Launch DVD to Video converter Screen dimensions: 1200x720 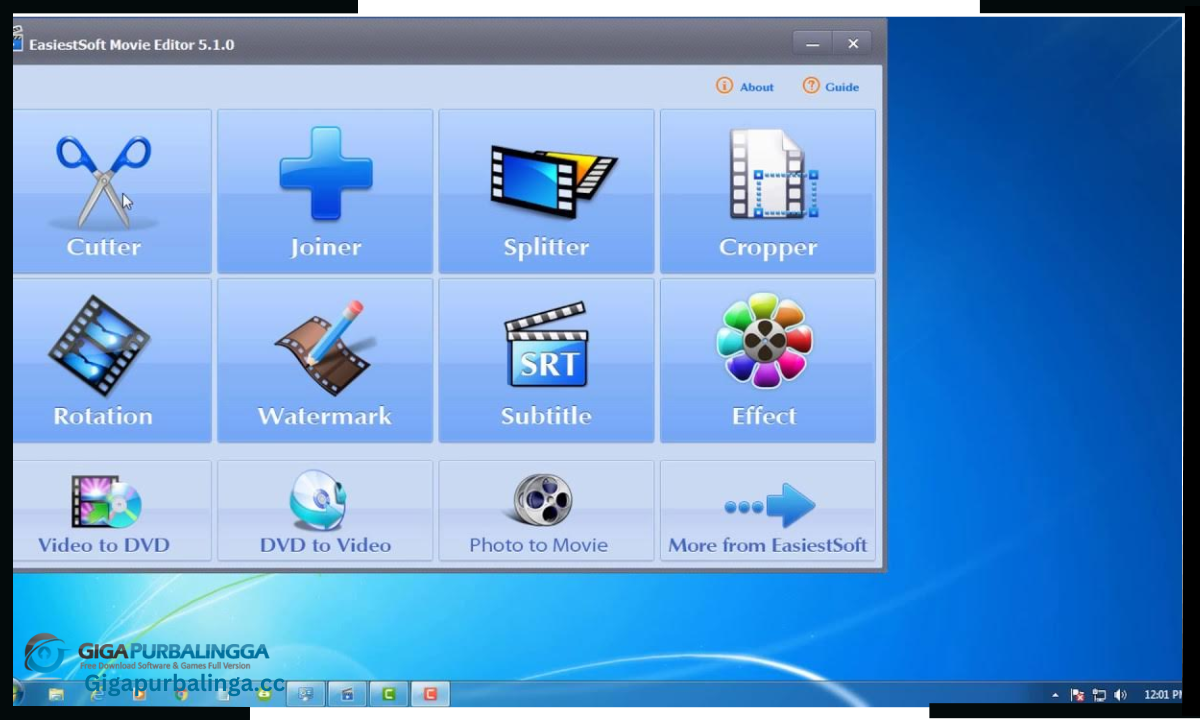point(325,510)
